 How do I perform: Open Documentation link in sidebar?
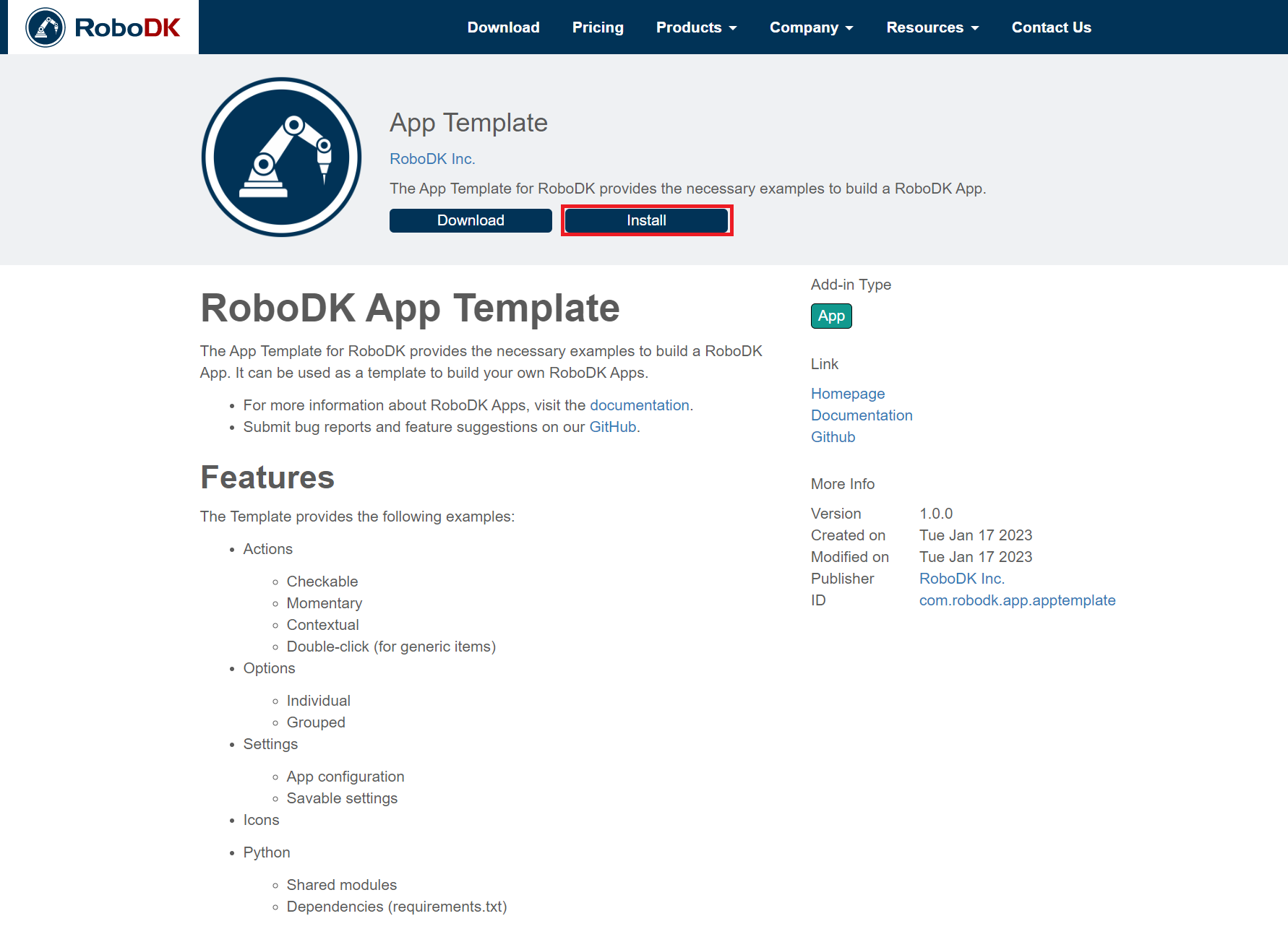click(861, 415)
